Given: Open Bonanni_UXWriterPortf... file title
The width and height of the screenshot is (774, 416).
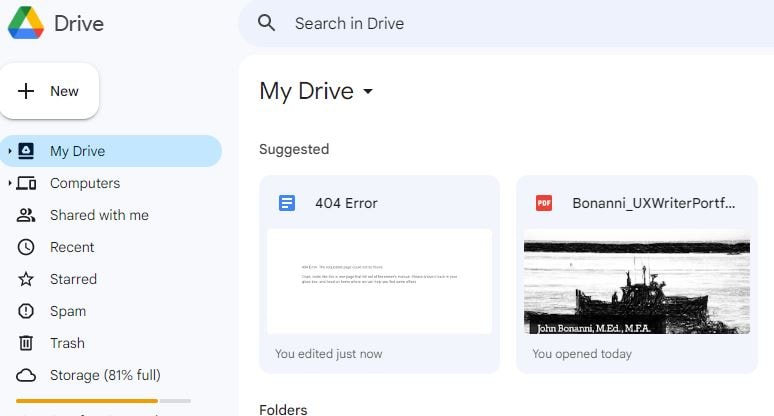Looking at the screenshot, I should tap(654, 203).
